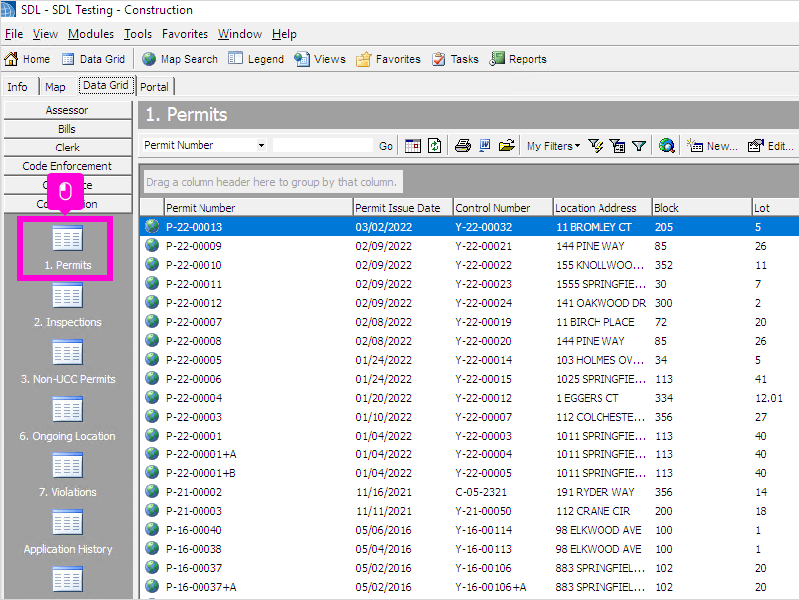Expand the My Filters dropdown
This screenshot has height=600, width=800.
[x=554, y=146]
